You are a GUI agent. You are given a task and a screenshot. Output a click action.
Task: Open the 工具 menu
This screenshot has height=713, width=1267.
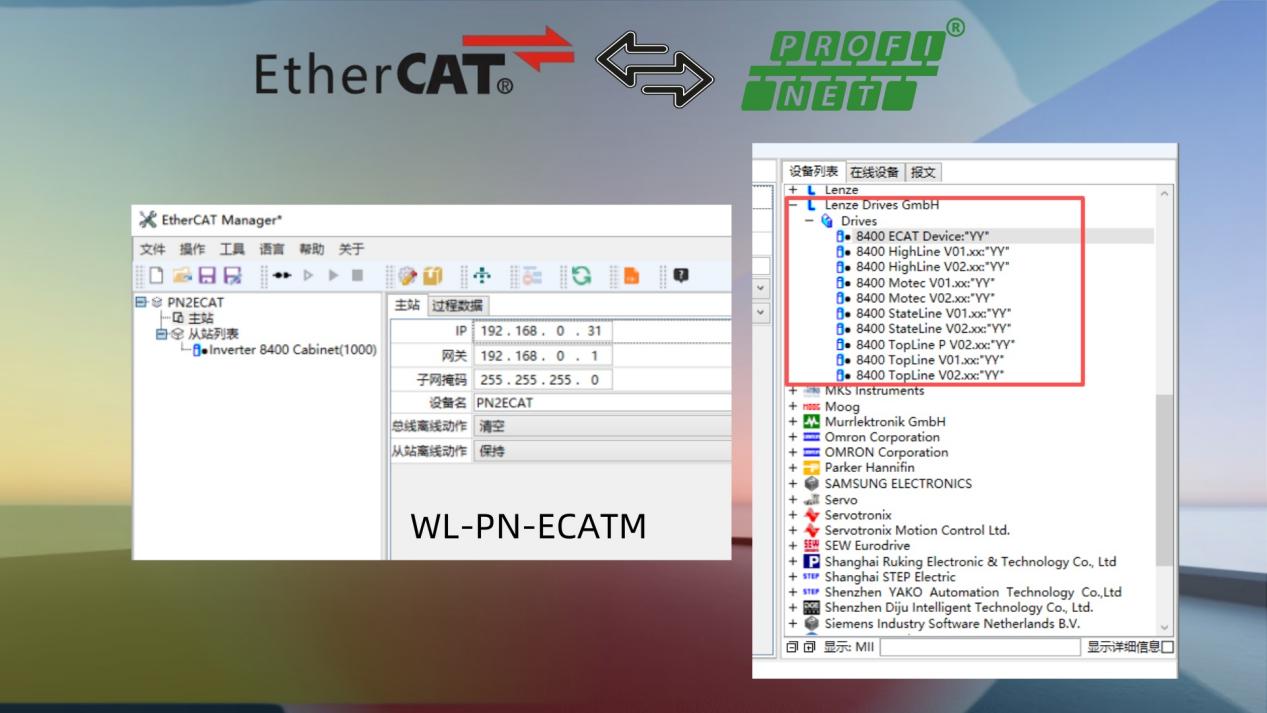pyautogui.click(x=232, y=249)
